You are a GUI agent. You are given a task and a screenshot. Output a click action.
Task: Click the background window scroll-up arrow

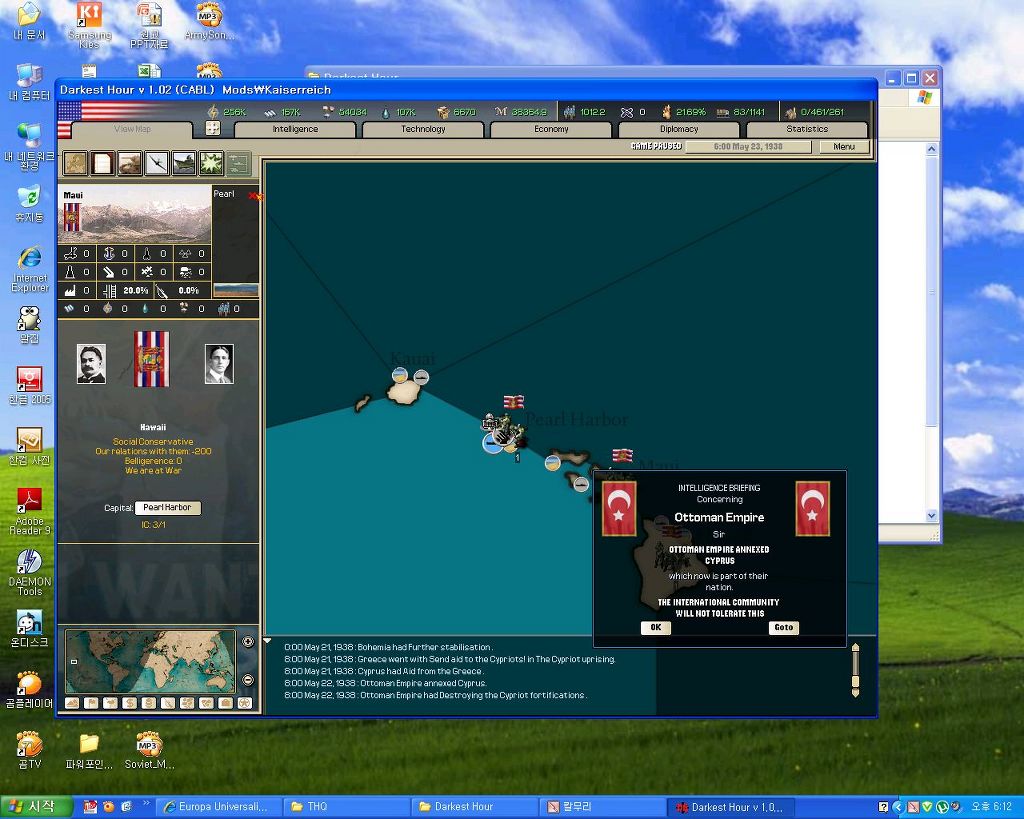coord(932,149)
